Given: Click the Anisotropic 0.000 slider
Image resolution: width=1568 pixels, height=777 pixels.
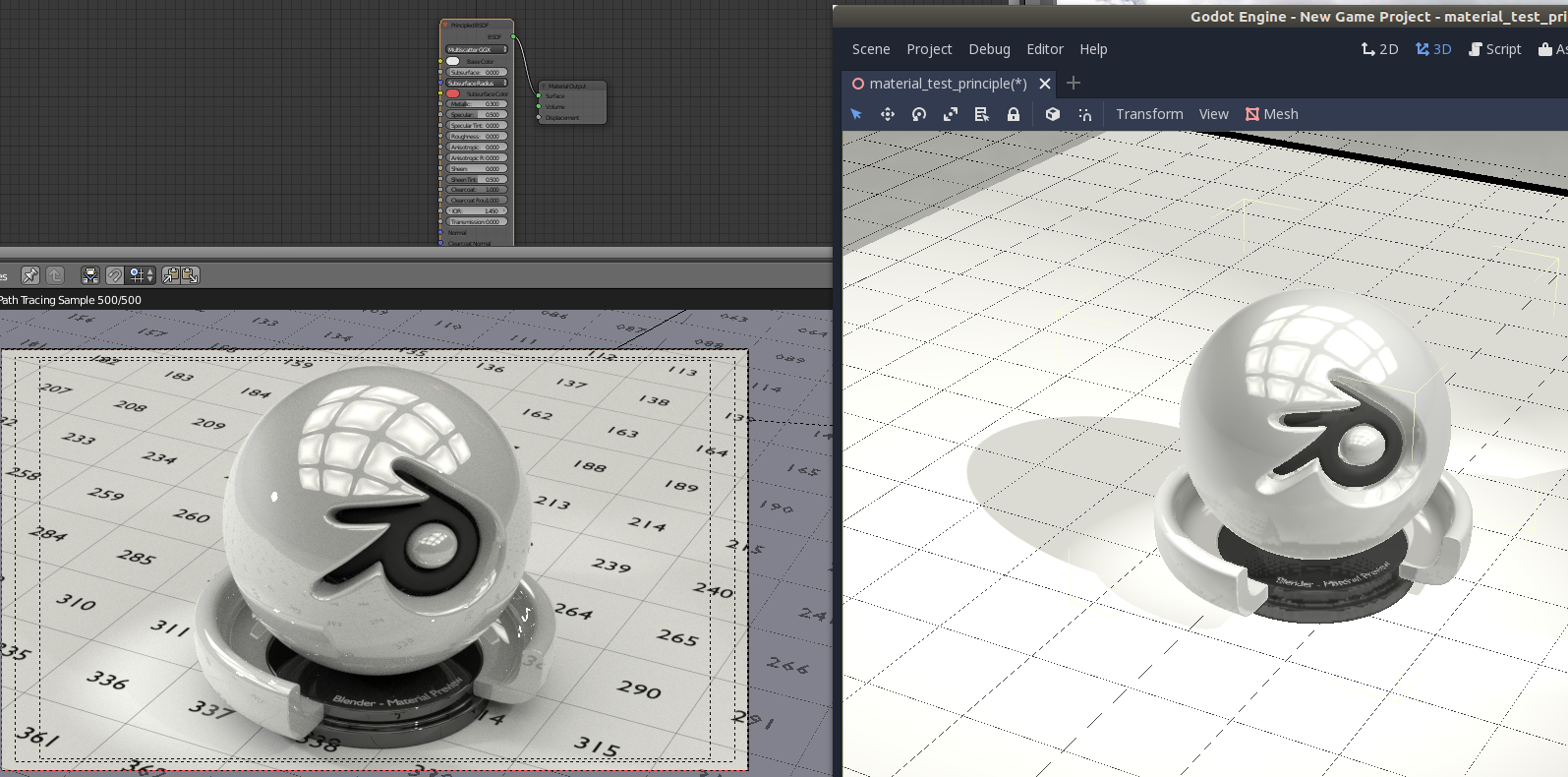Looking at the screenshot, I should point(477,148).
